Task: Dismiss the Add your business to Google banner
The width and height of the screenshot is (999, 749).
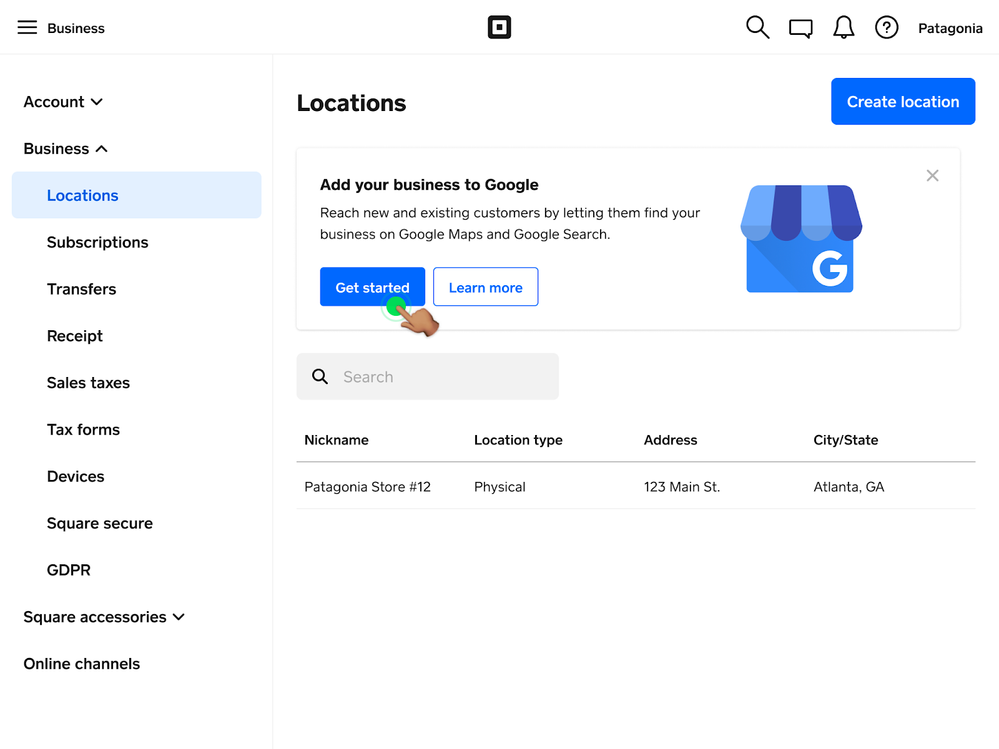Action: tap(932, 176)
